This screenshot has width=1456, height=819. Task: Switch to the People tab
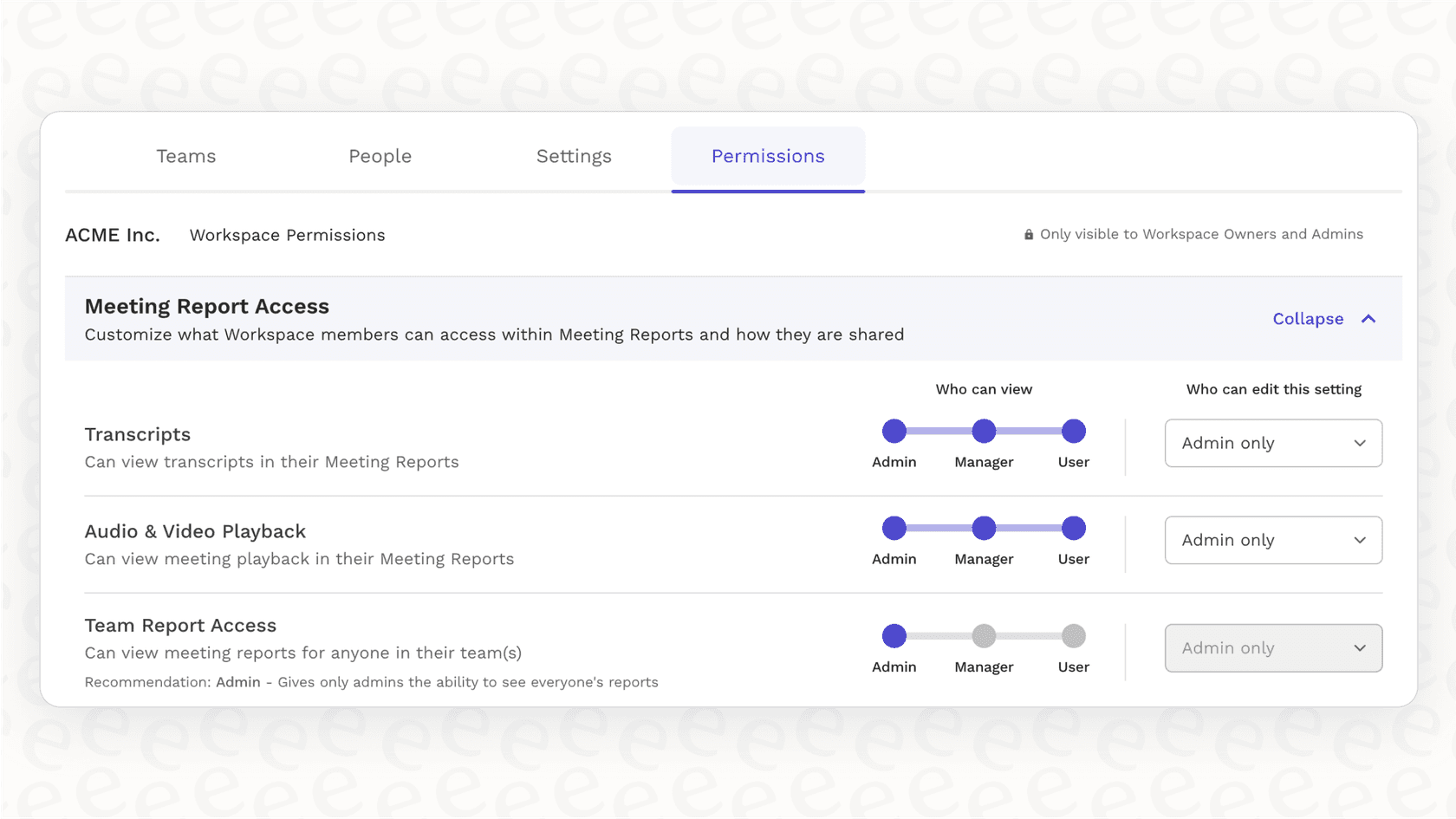coord(380,156)
